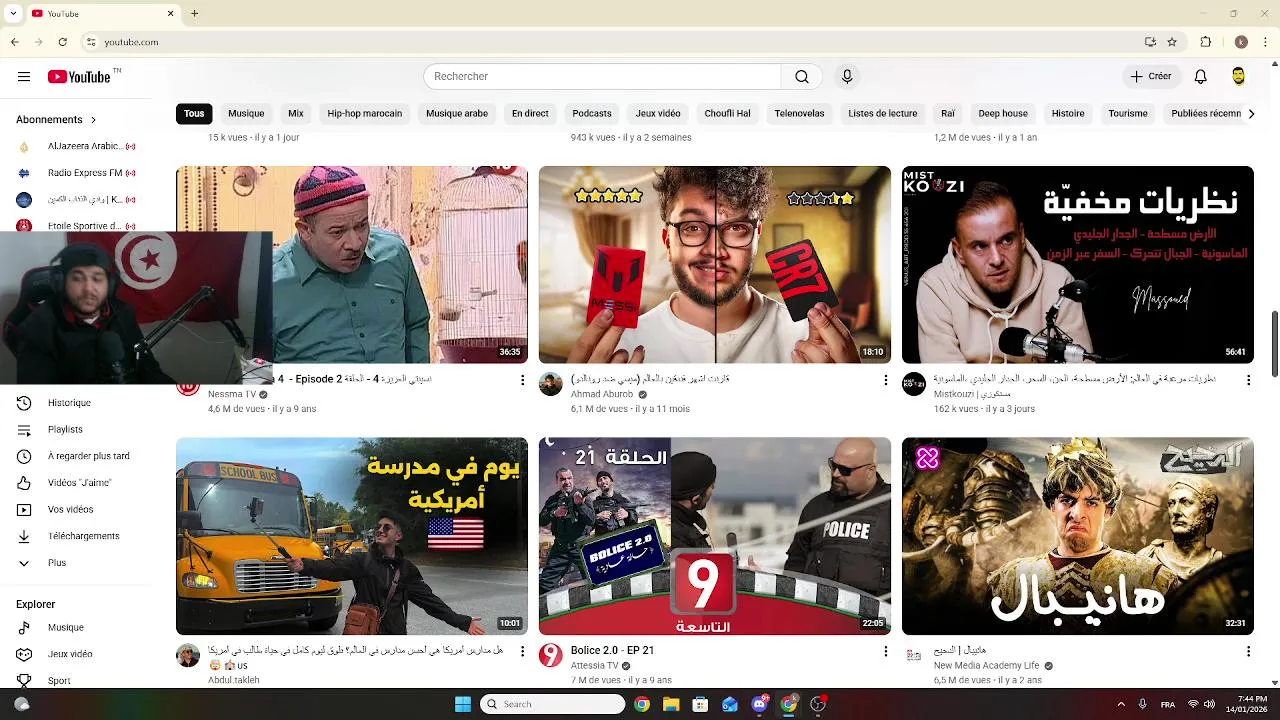Open options for Ahmad Aburob video
The height and width of the screenshot is (720, 1280).
[x=885, y=380]
